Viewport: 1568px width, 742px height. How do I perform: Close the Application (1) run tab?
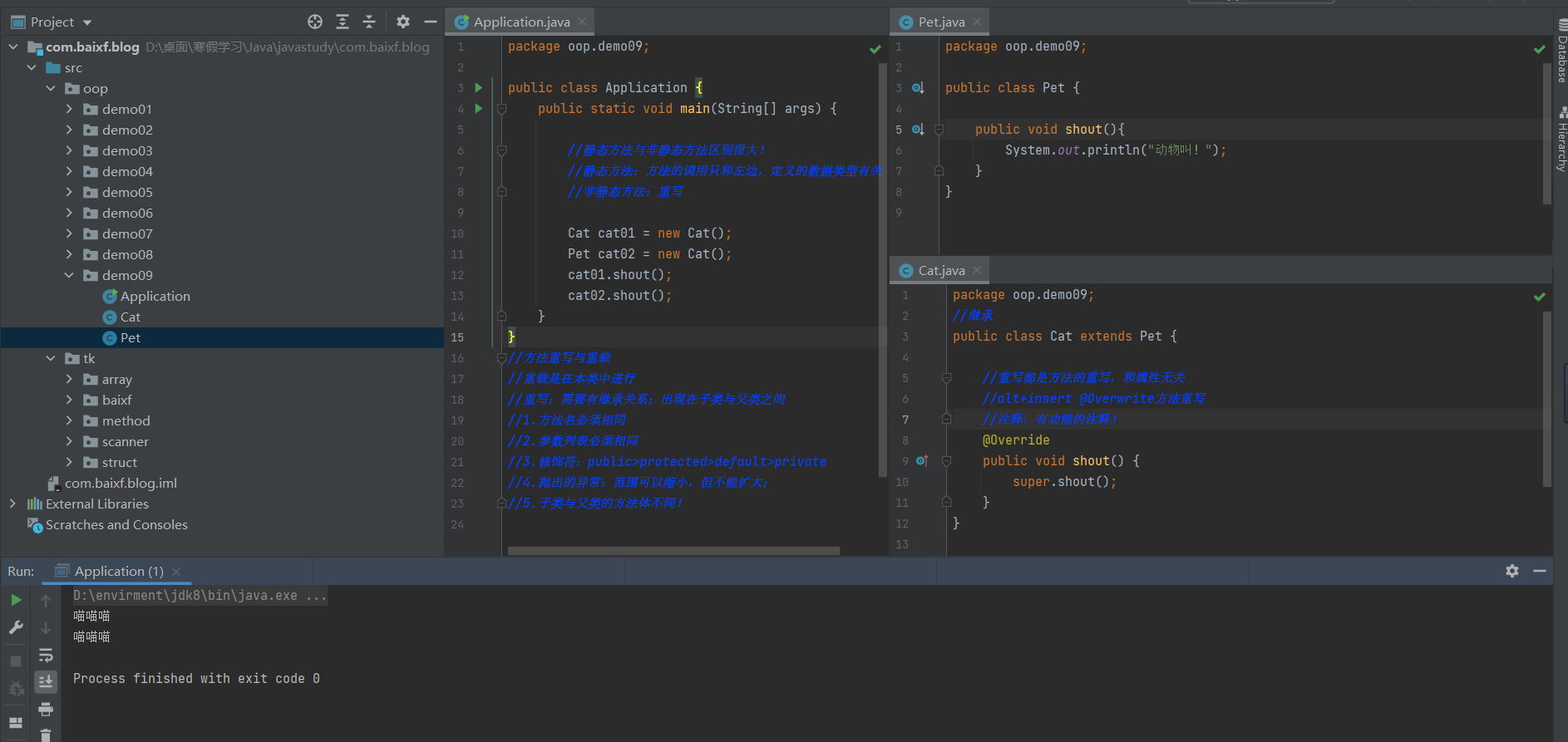tap(176, 572)
